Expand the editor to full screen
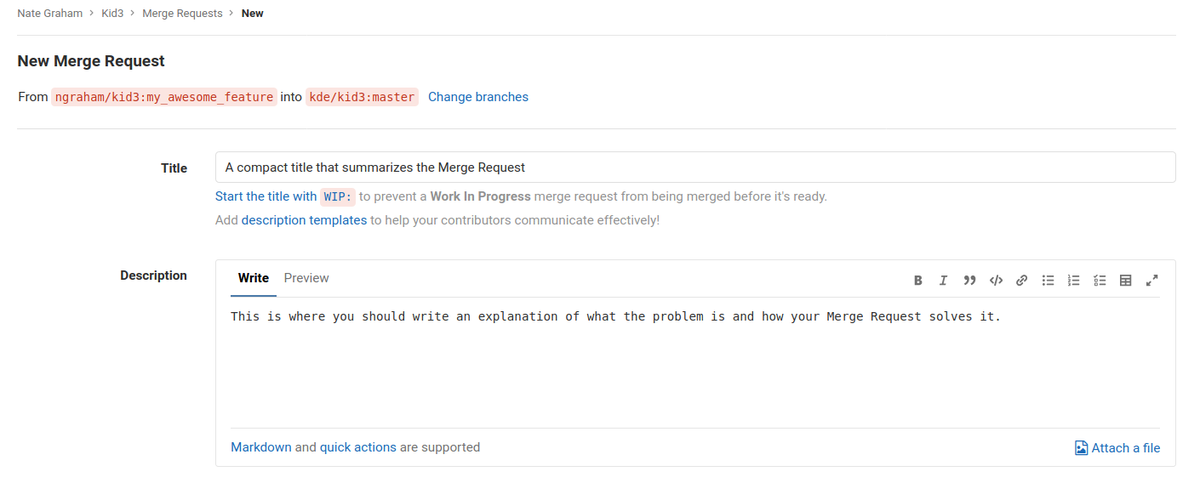Image resolution: width=1200 pixels, height=500 pixels. pos(1152,281)
